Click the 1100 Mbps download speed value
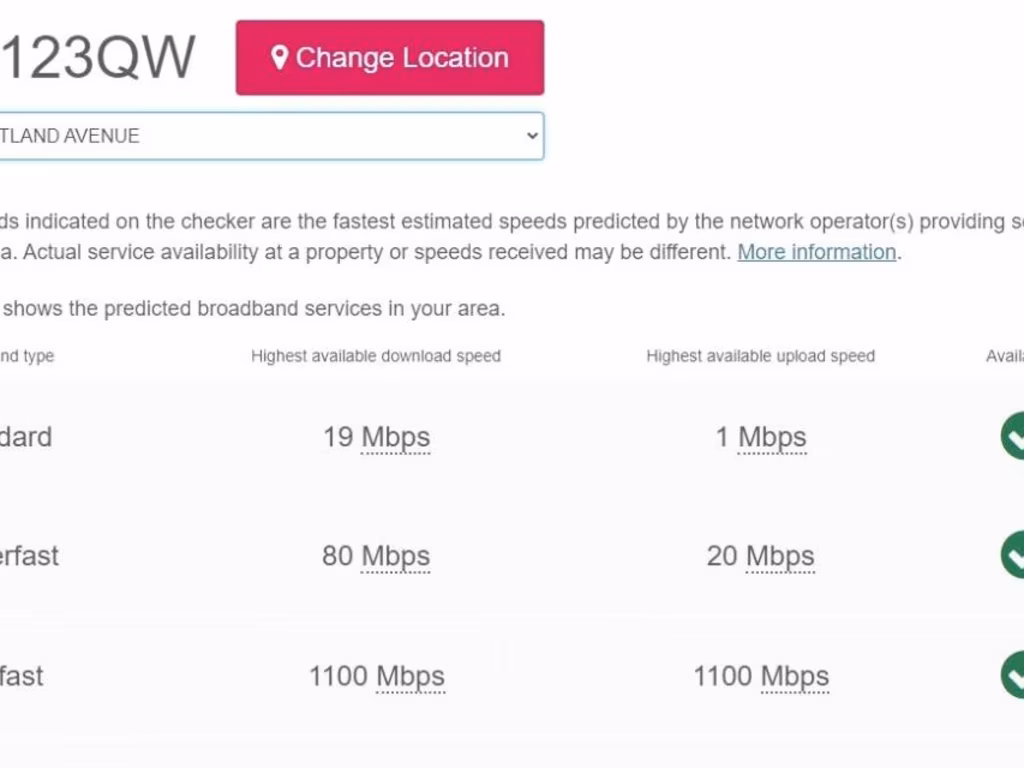Image resolution: width=1024 pixels, height=768 pixels. [376, 676]
